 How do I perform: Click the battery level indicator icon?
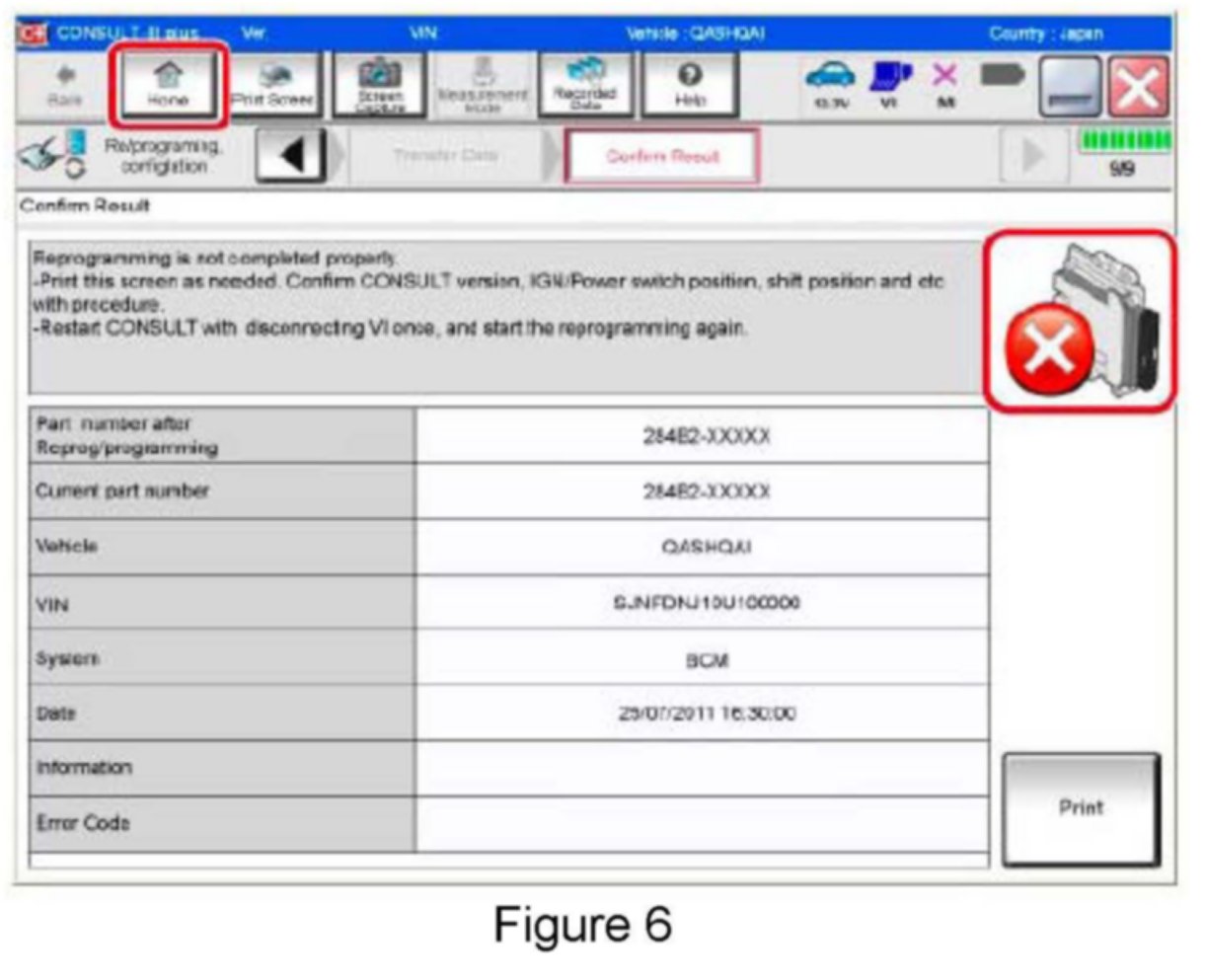[1002, 74]
